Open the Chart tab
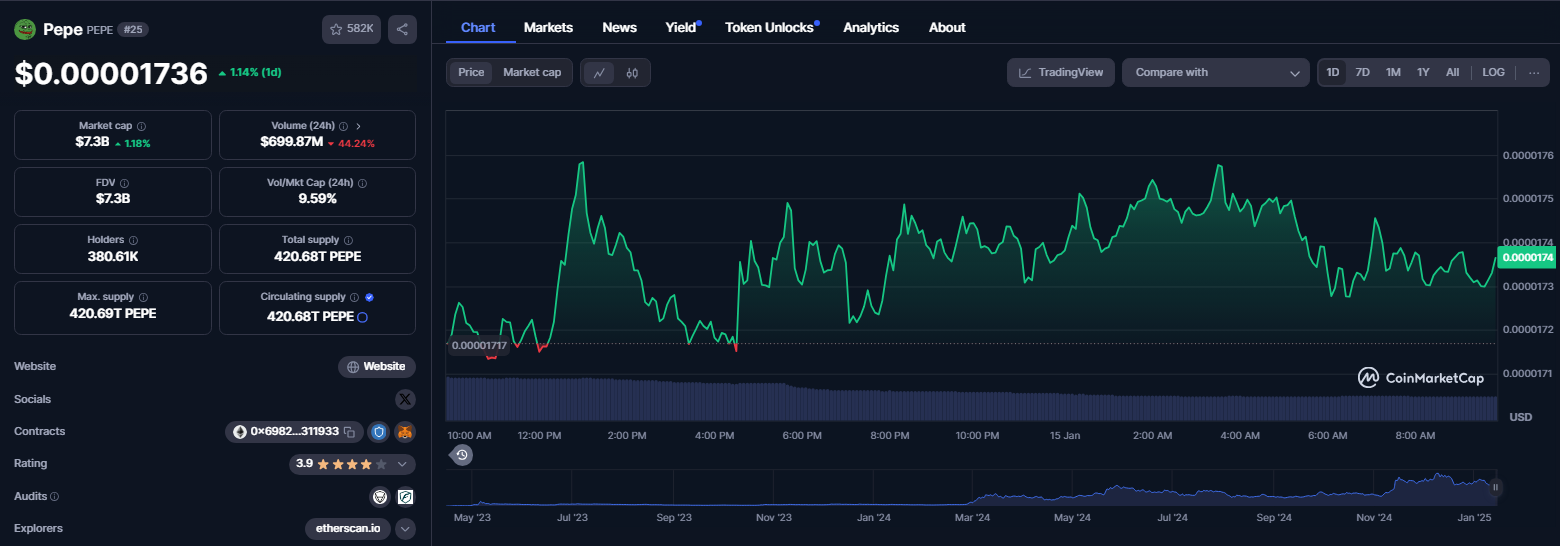The width and height of the screenshot is (1560, 546). point(478,27)
